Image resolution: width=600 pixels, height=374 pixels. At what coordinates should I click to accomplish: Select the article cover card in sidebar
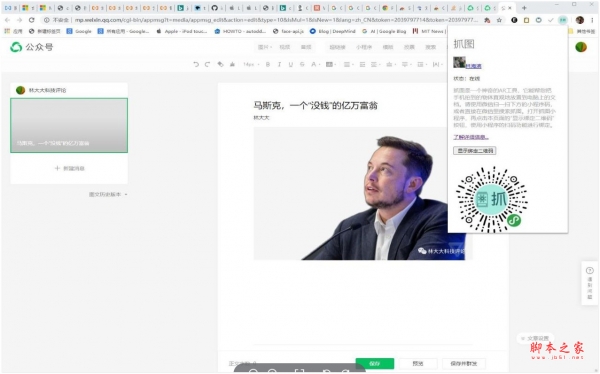[x=69, y=125]
